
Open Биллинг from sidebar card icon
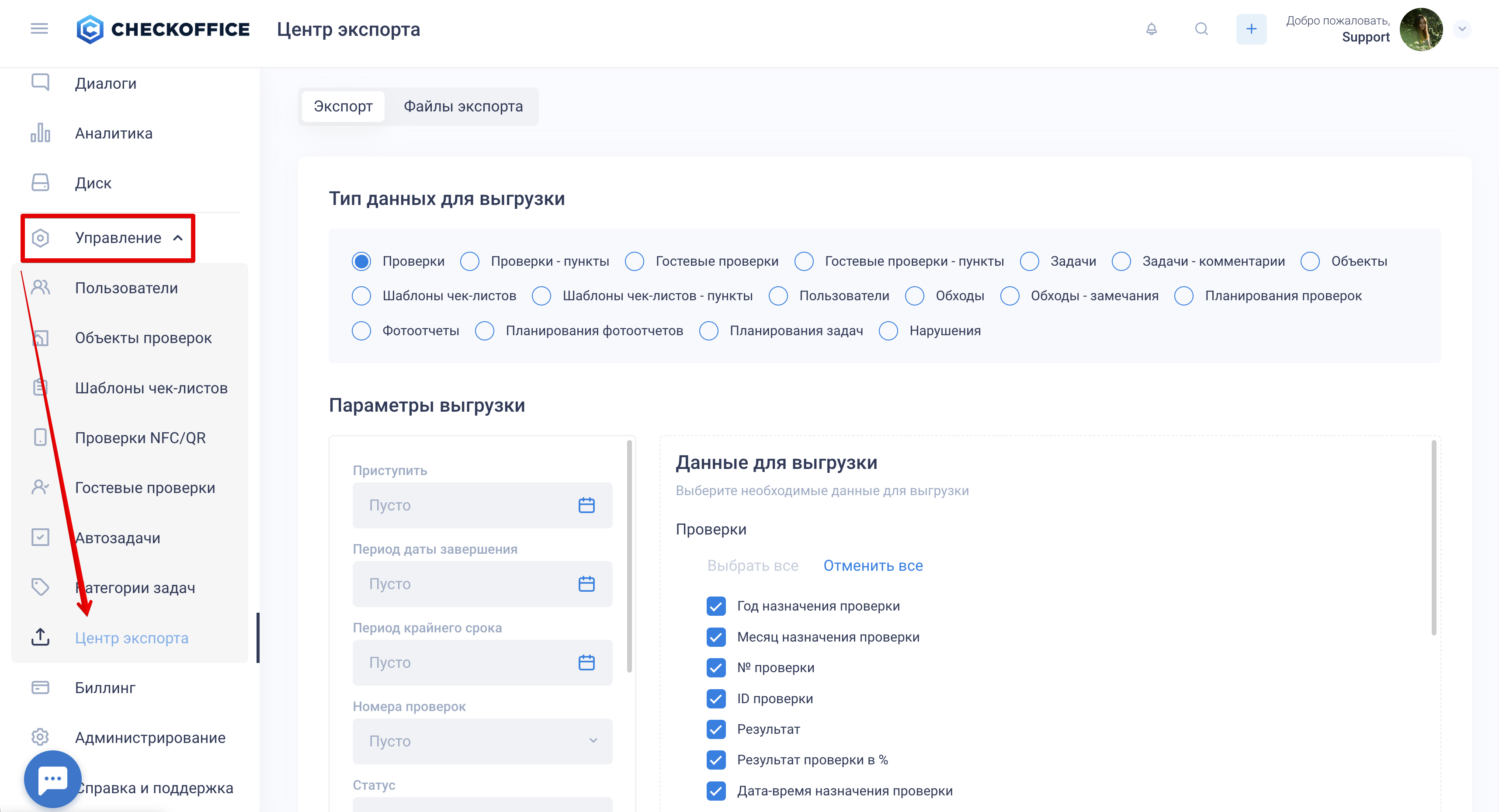pos(40,687)
